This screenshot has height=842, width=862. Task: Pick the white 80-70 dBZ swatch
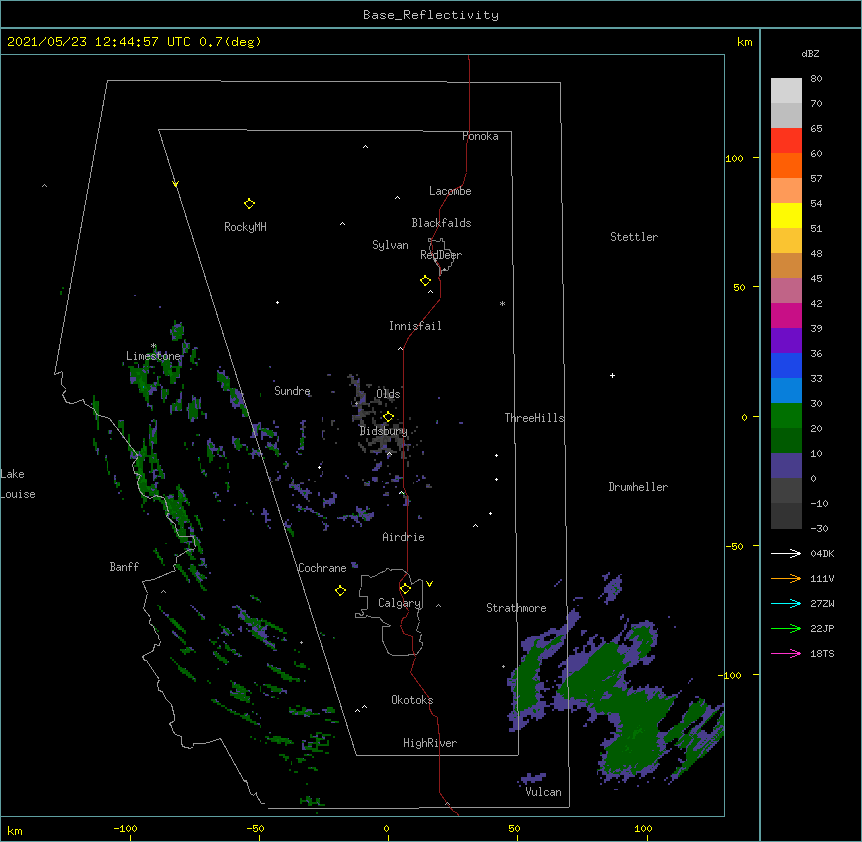[x=786, y=91]
